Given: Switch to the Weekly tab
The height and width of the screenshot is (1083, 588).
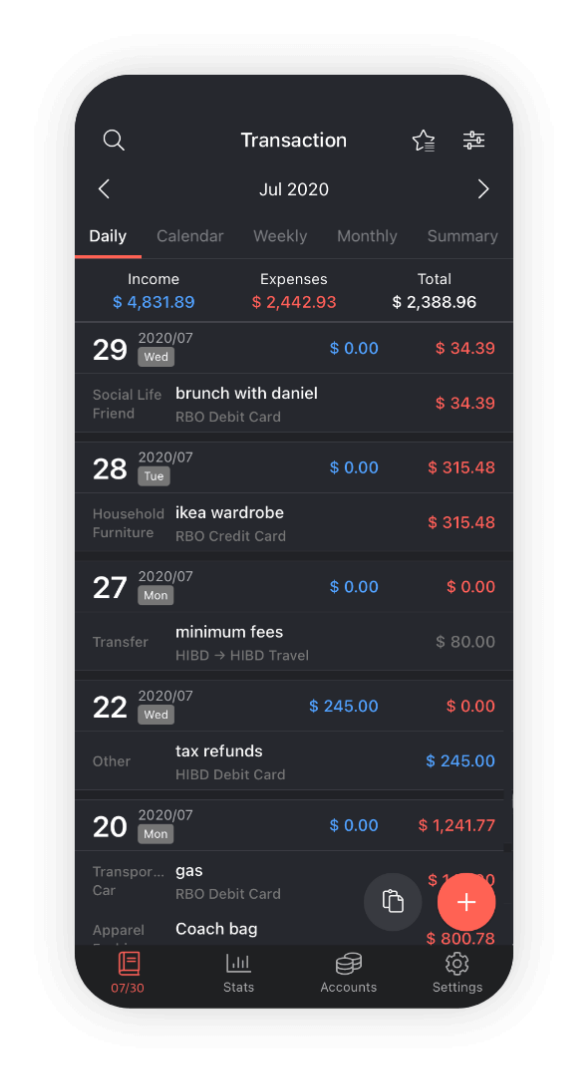Looking at the screenshot, I should (280, 236).
